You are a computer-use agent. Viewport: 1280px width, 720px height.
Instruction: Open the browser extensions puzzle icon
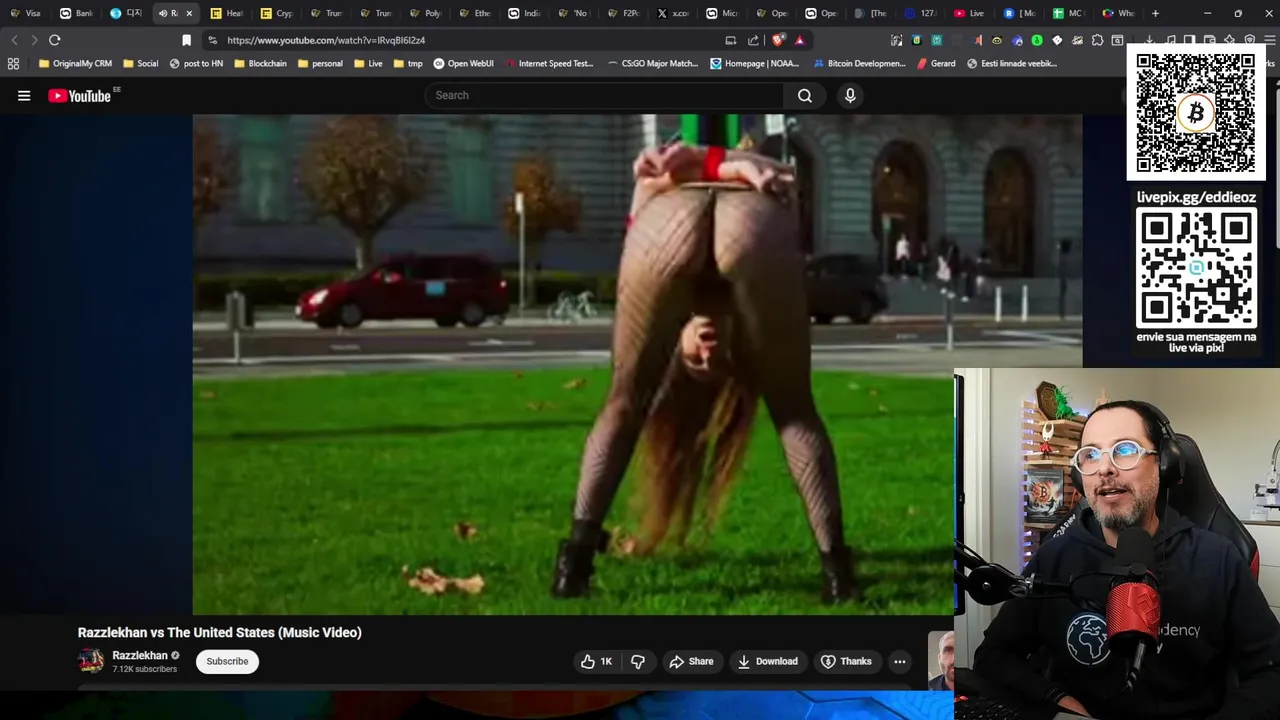pyautogui.click(x=1098, y=40)
